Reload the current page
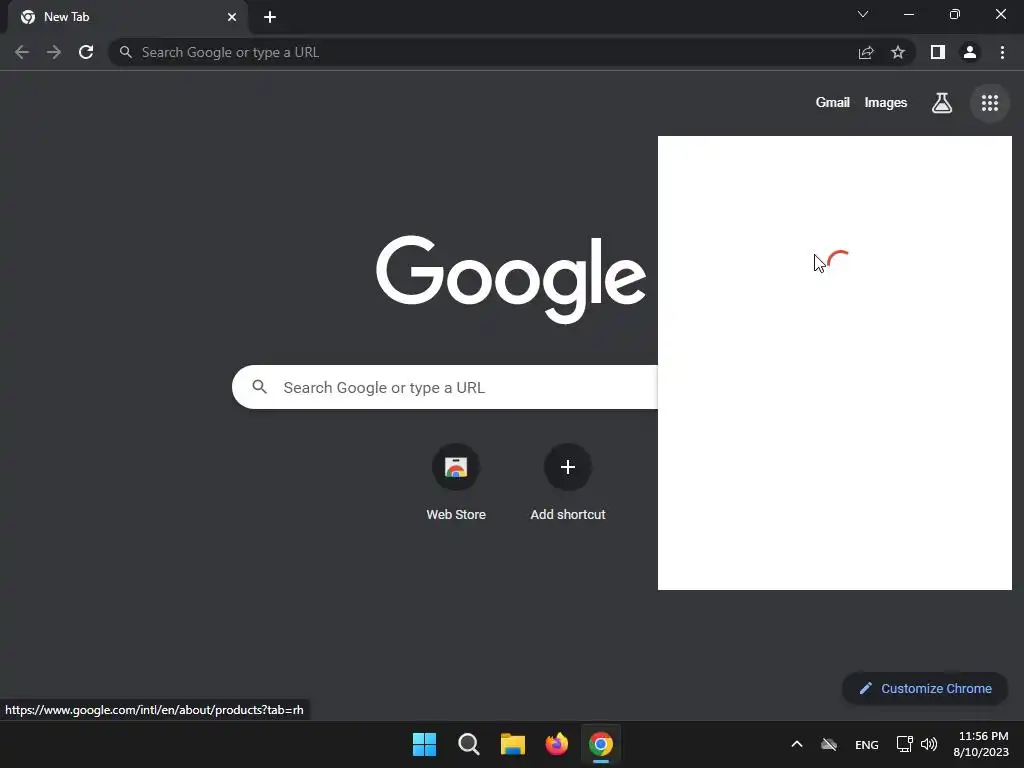1024x768 pixels. [x=86, y=52]
